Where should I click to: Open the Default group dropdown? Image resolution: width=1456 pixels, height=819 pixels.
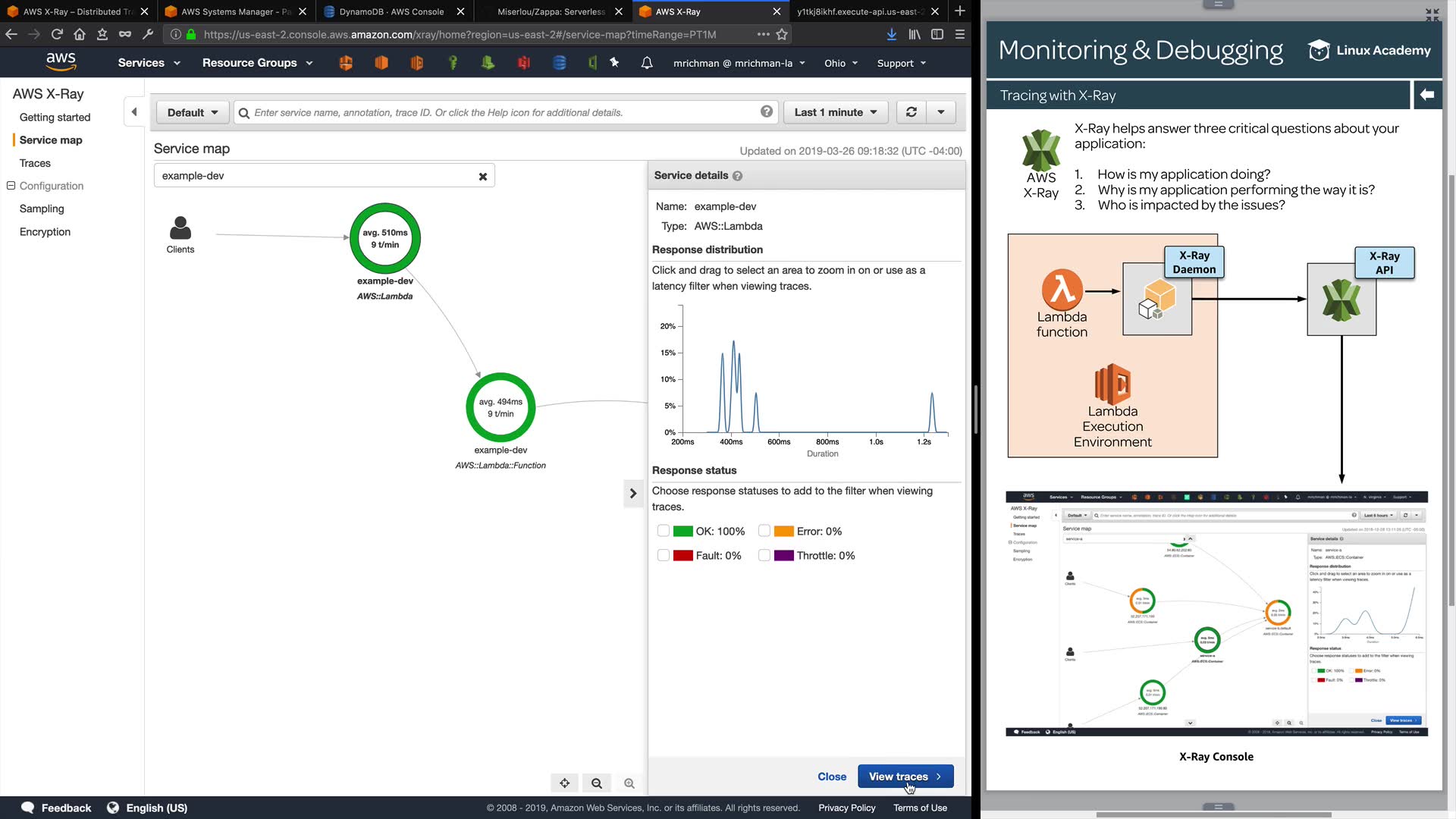coord(193,112)
